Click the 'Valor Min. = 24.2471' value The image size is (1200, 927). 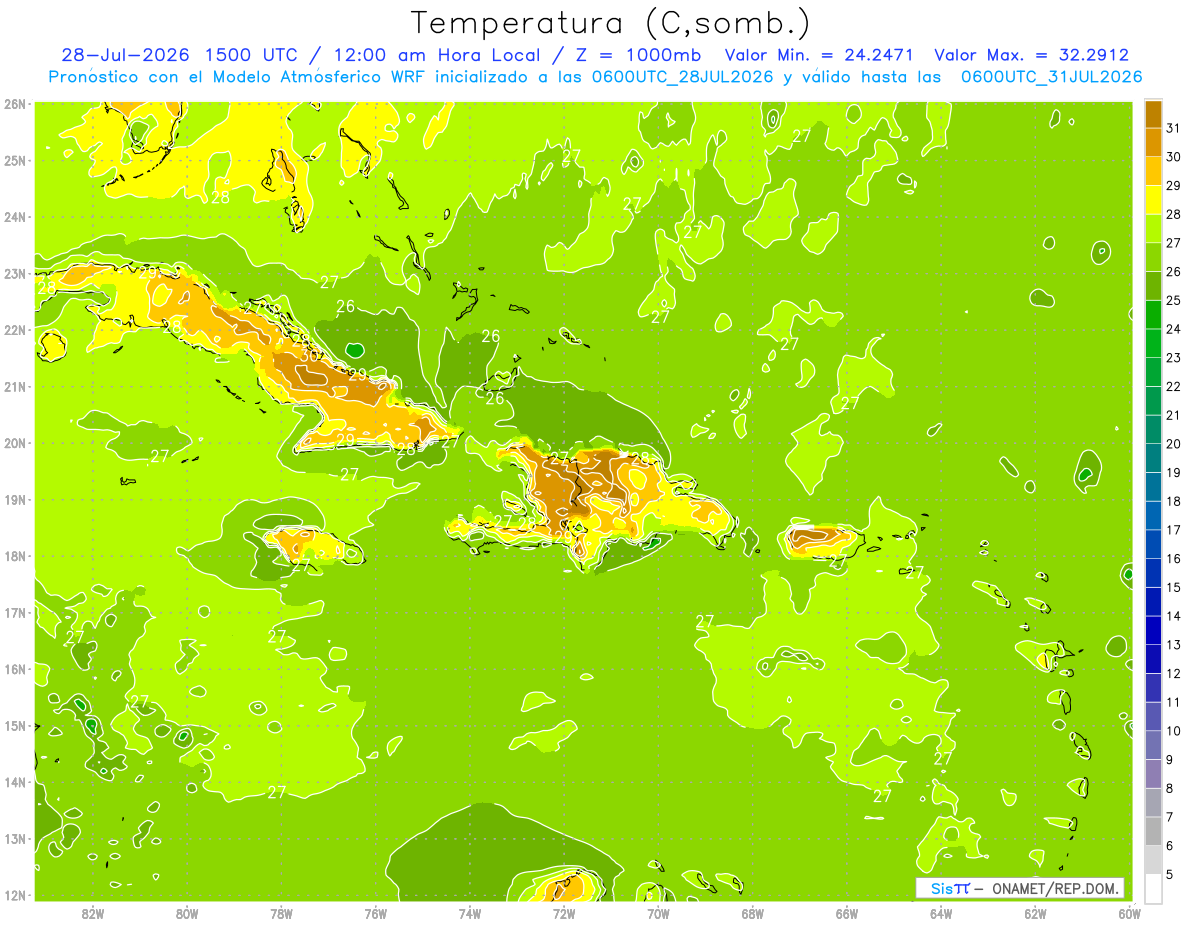coord(819,55)
